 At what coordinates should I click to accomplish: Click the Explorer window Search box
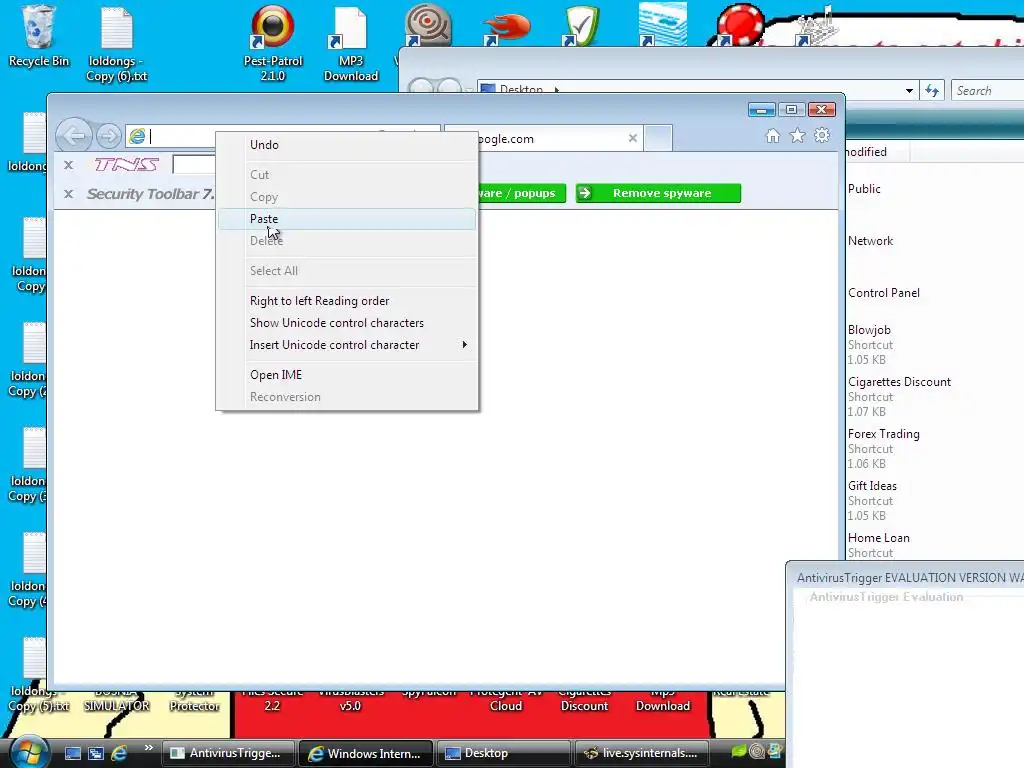tap(987, 91)
